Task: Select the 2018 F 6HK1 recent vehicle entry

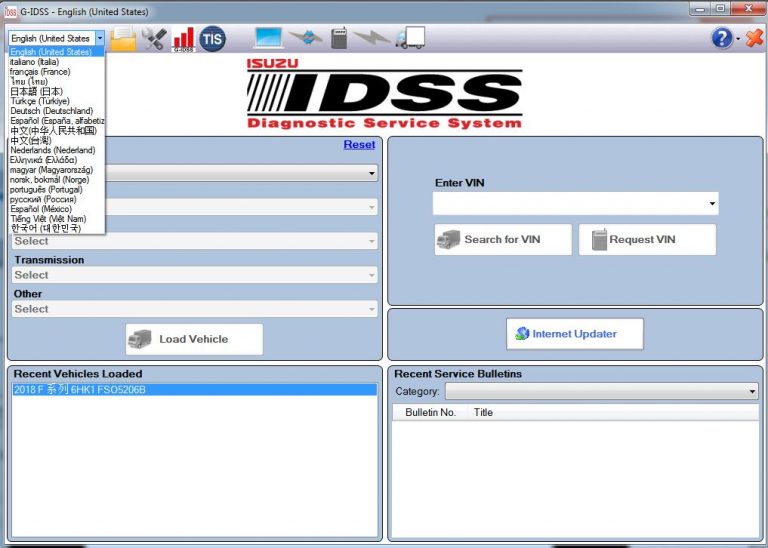Action: point(80,390)
